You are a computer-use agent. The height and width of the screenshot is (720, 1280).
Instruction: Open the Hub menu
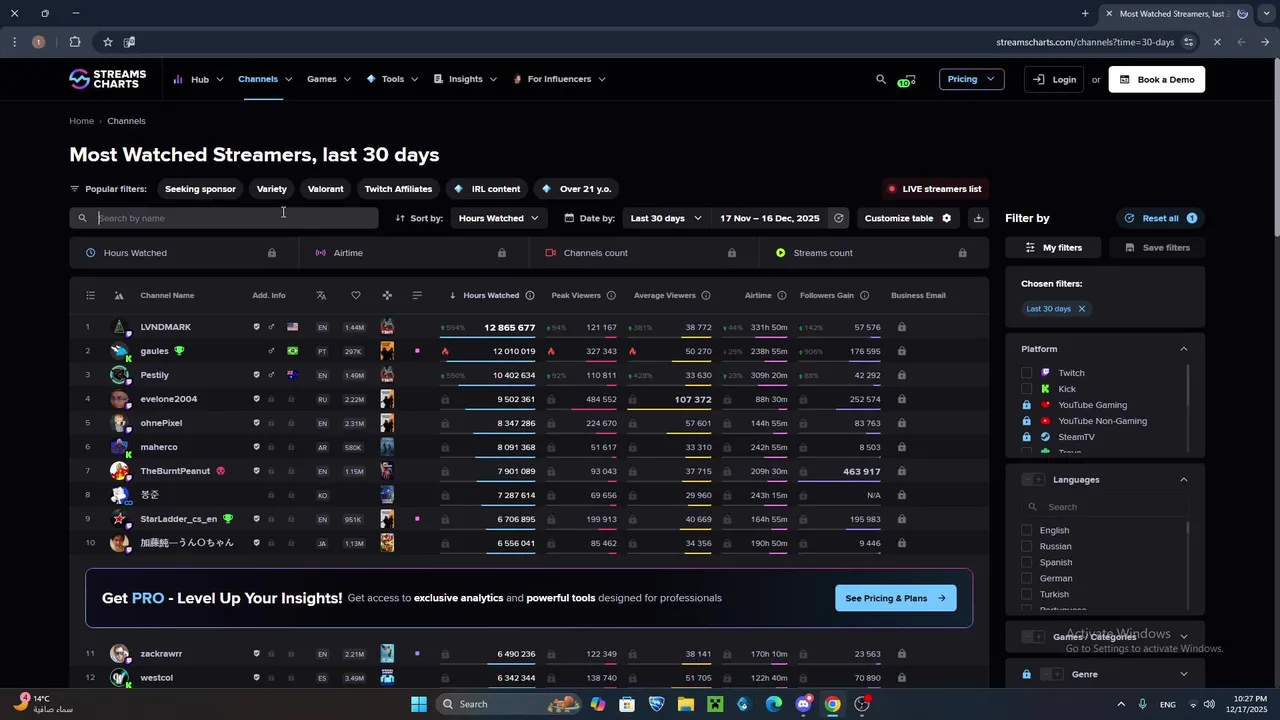(x=199, y=79)
